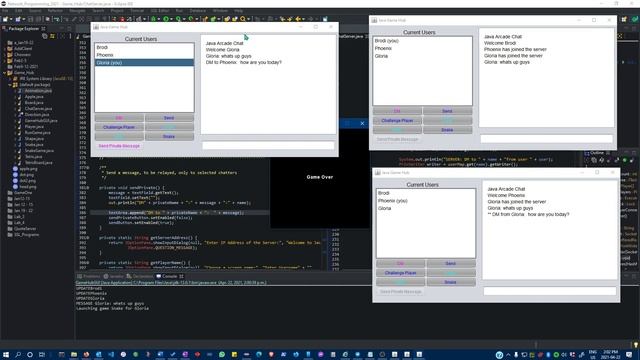This screenshot has width=640, height=360.
Task: Switch to the Declaration tab
Action: pos(140,276)
